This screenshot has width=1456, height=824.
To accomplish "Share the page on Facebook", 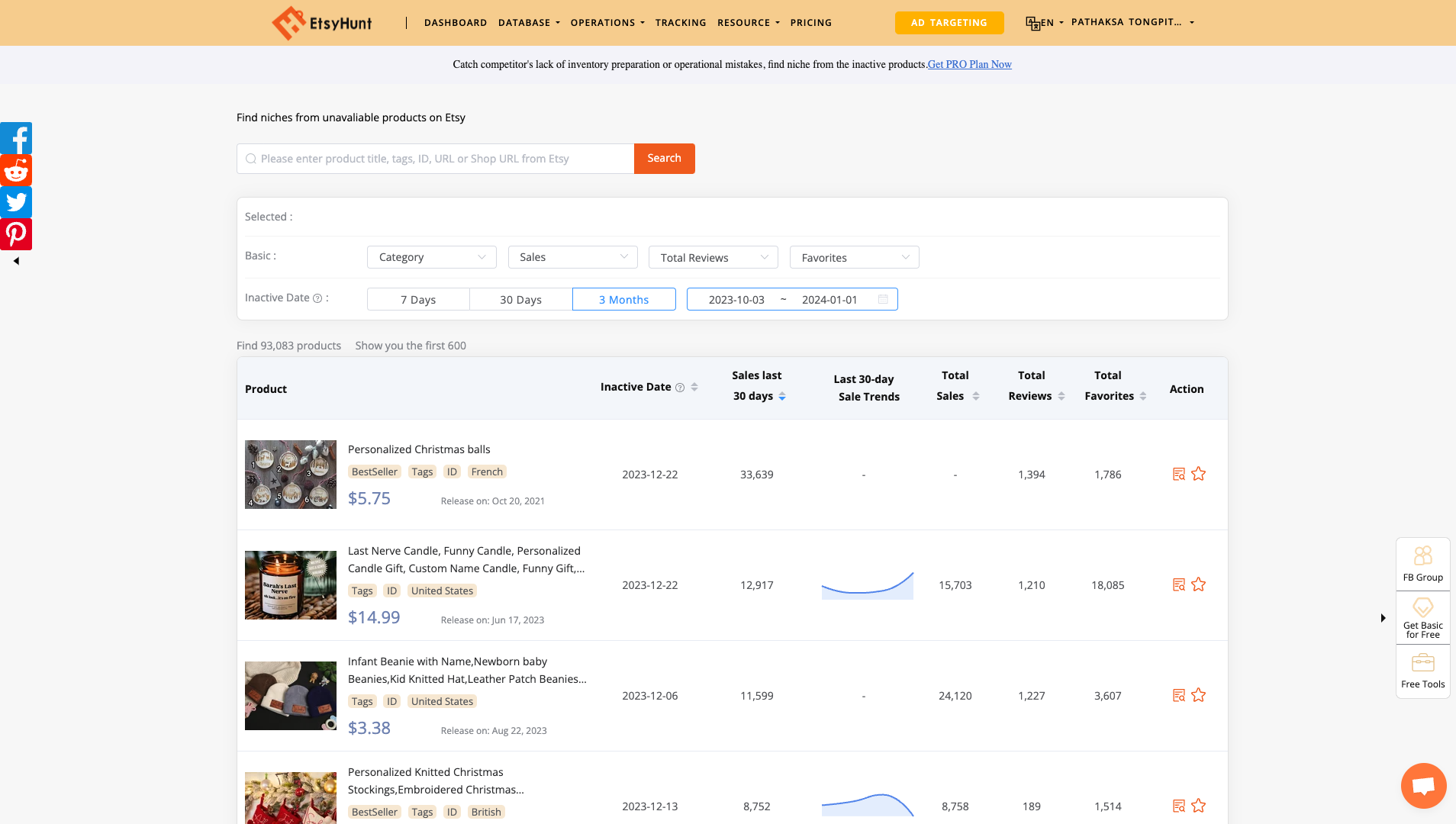I will click(16, 138).
